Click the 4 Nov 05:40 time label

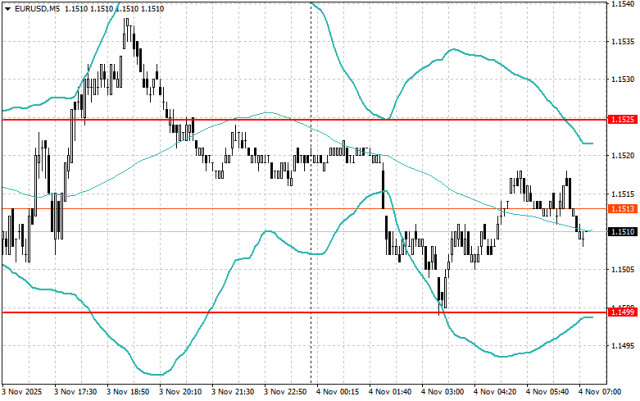547,392
